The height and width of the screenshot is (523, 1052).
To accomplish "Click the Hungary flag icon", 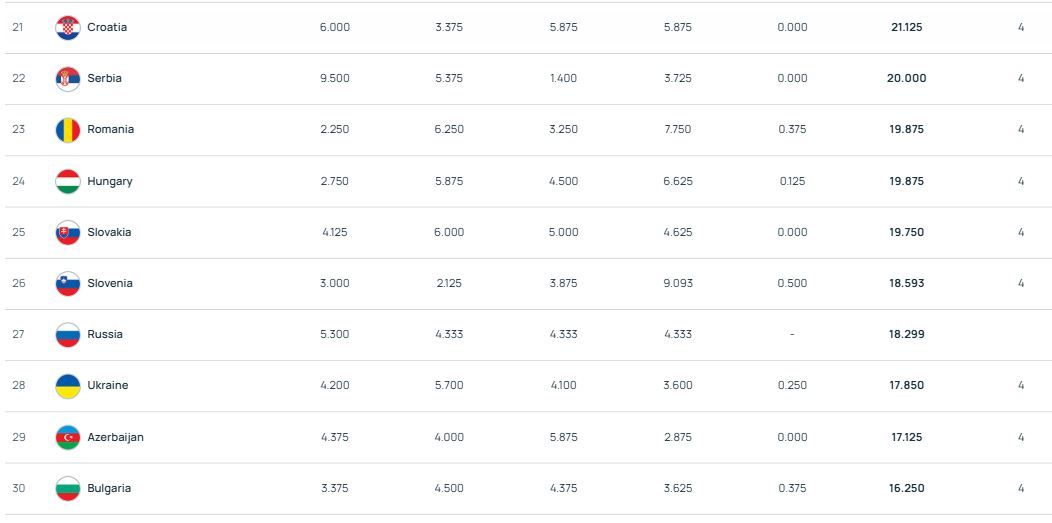I will point(67,182).
